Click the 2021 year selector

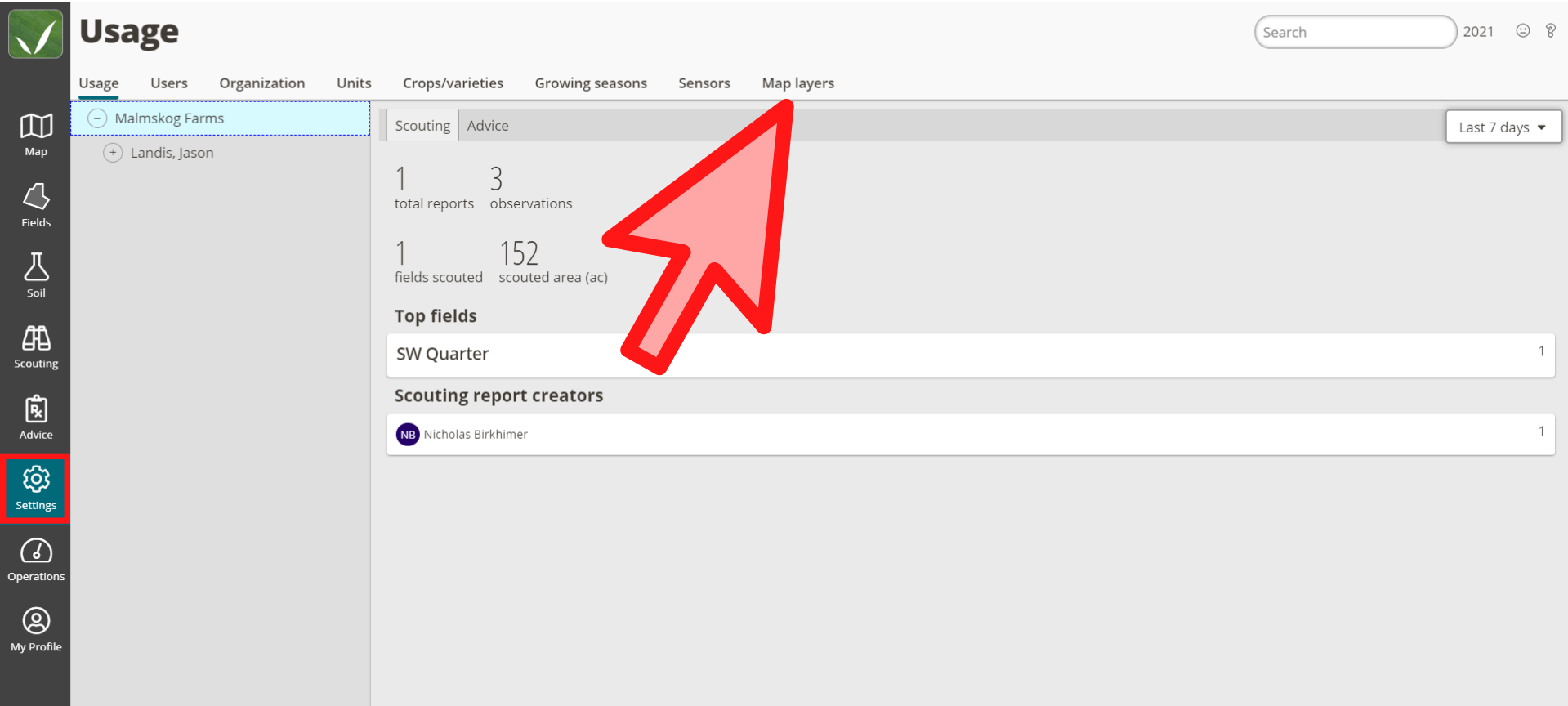[x=1478, y=32]
